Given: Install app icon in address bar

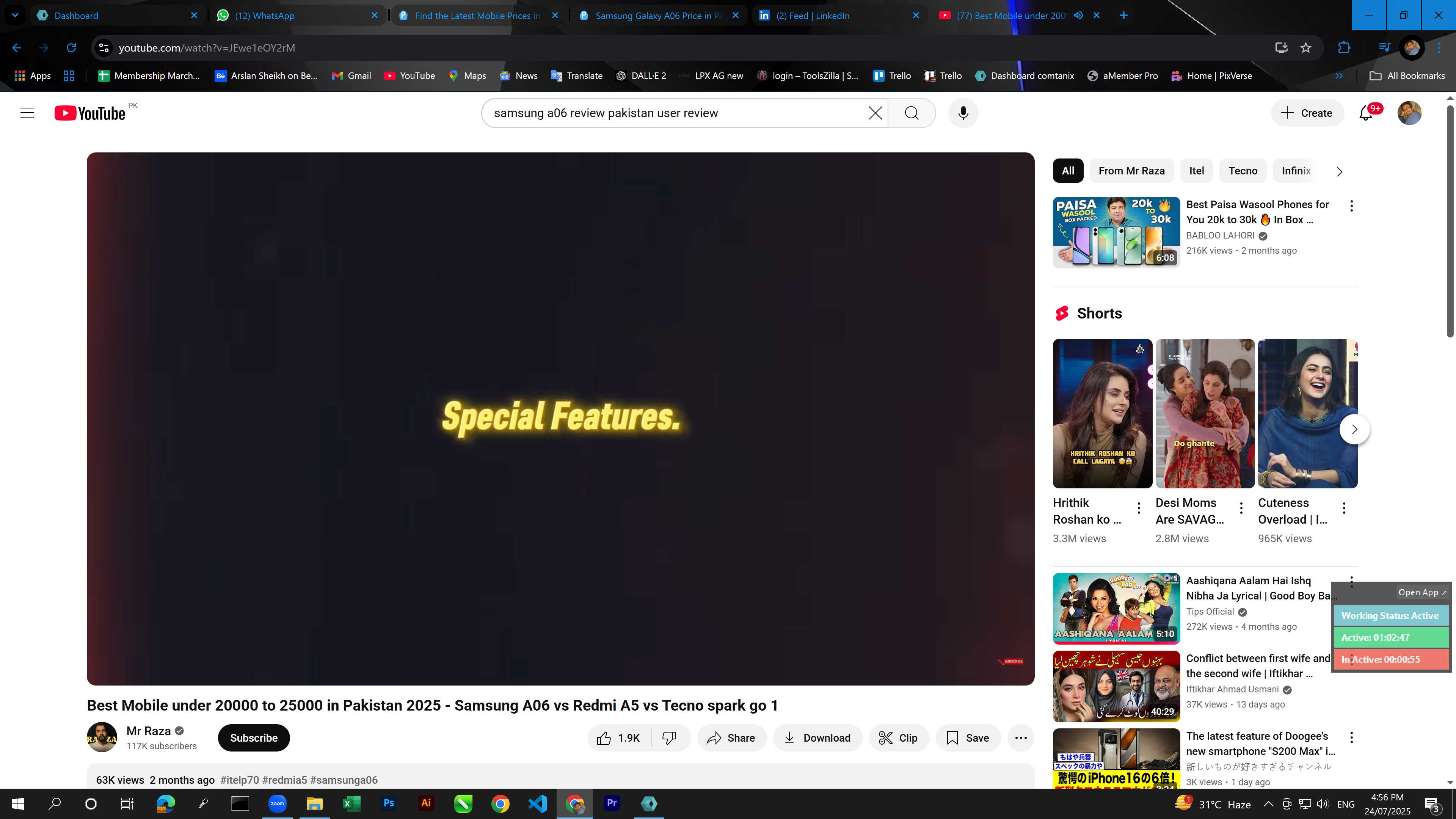Looking at the screenshot, I should click(1281, 48).
